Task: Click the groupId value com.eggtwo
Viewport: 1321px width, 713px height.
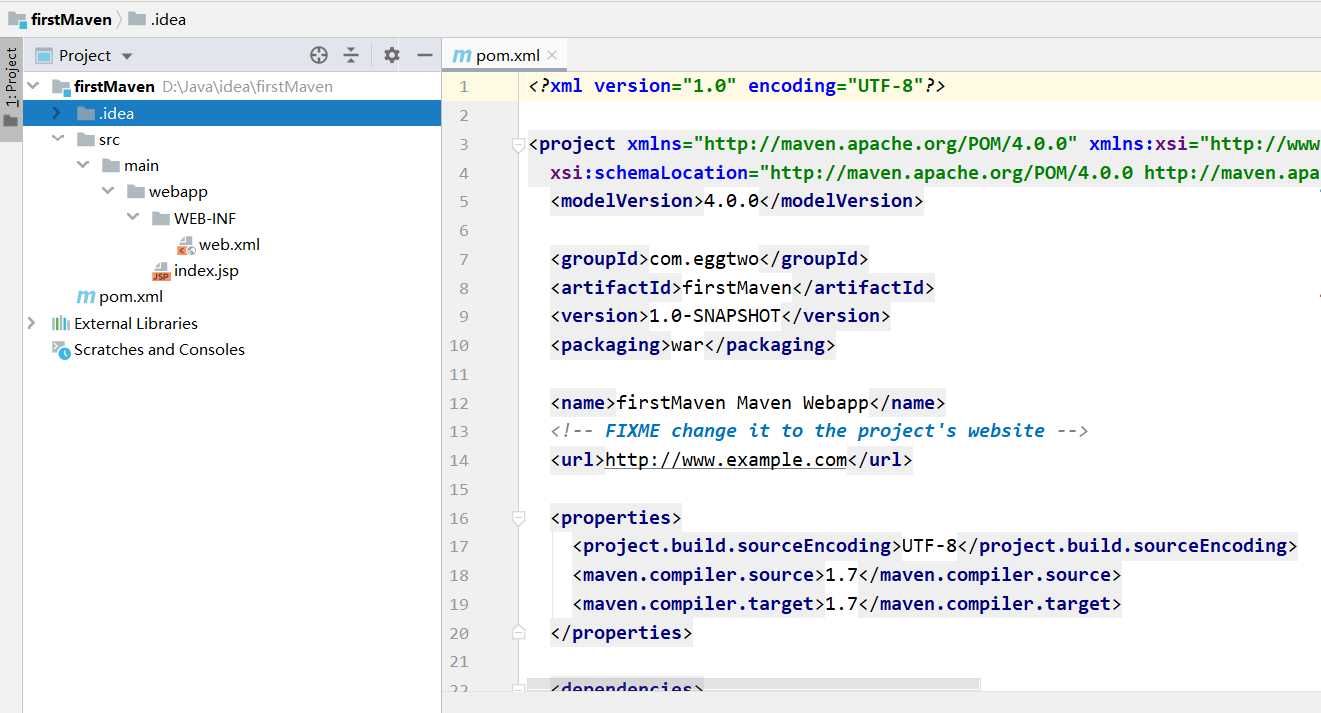Action: tap(704, 259)
